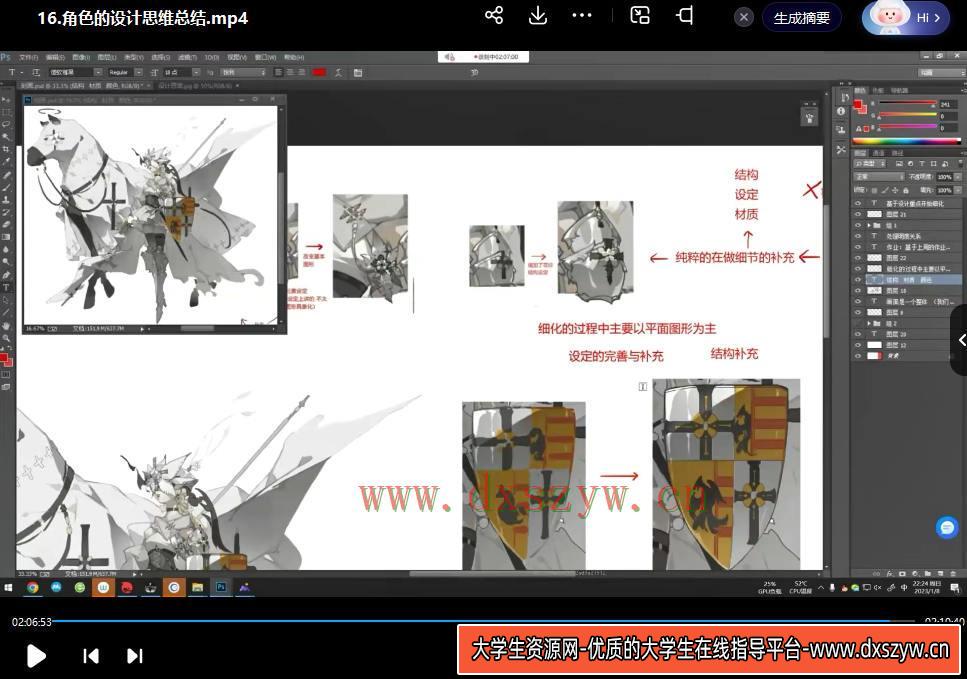Image resolution: width=967 pixels, height=679 pixels.
Task: Open the character panel toggle icon
Action: pyautogui.click(x=358, y=72)
